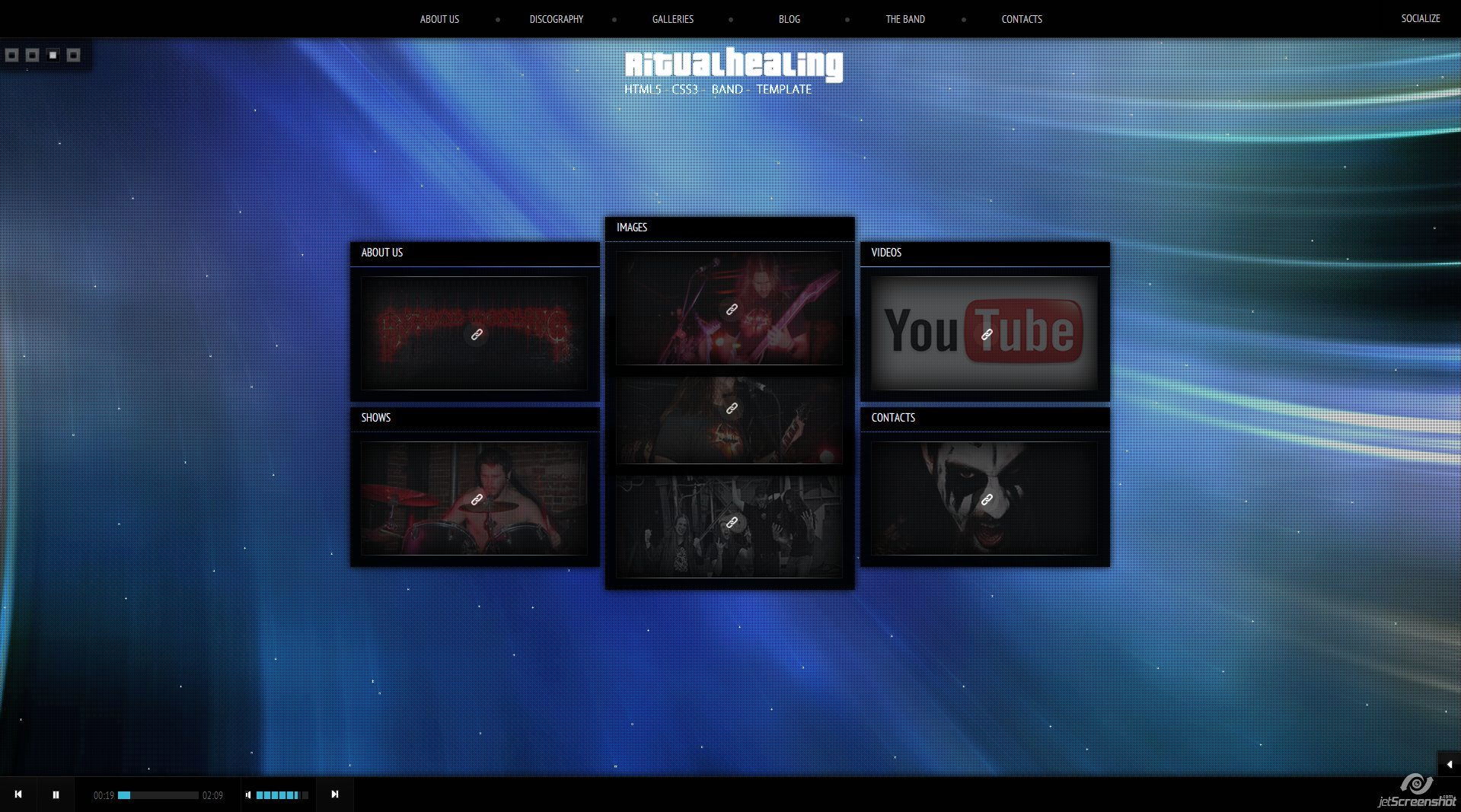1461x812 pixels.
Task: Click the link icon on the face-paint Contacts image
Action: coord(987,499)
